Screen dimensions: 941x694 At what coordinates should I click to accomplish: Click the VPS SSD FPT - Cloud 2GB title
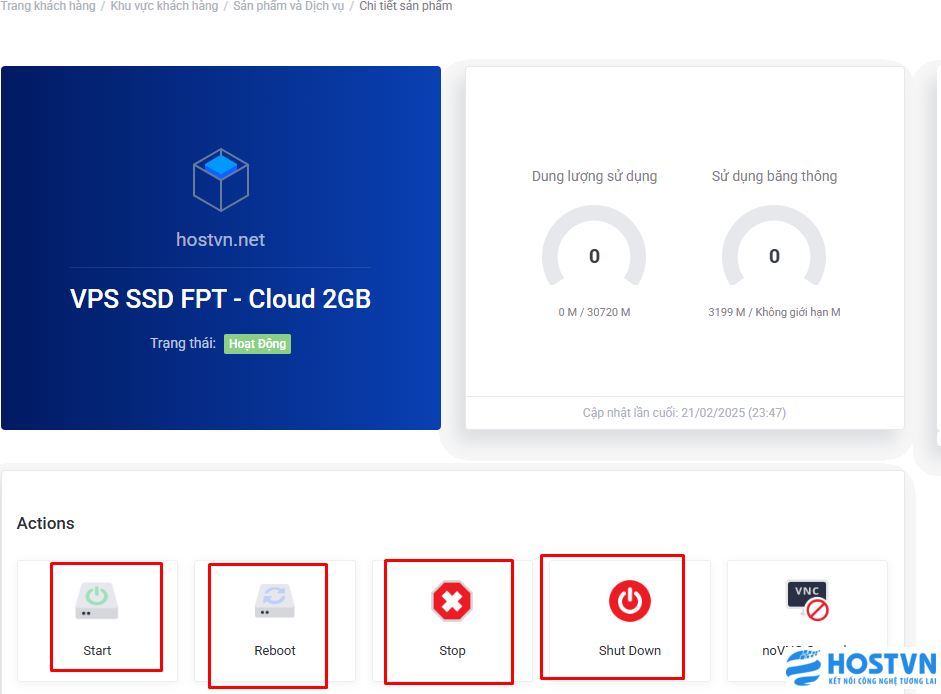coord(220,299)
